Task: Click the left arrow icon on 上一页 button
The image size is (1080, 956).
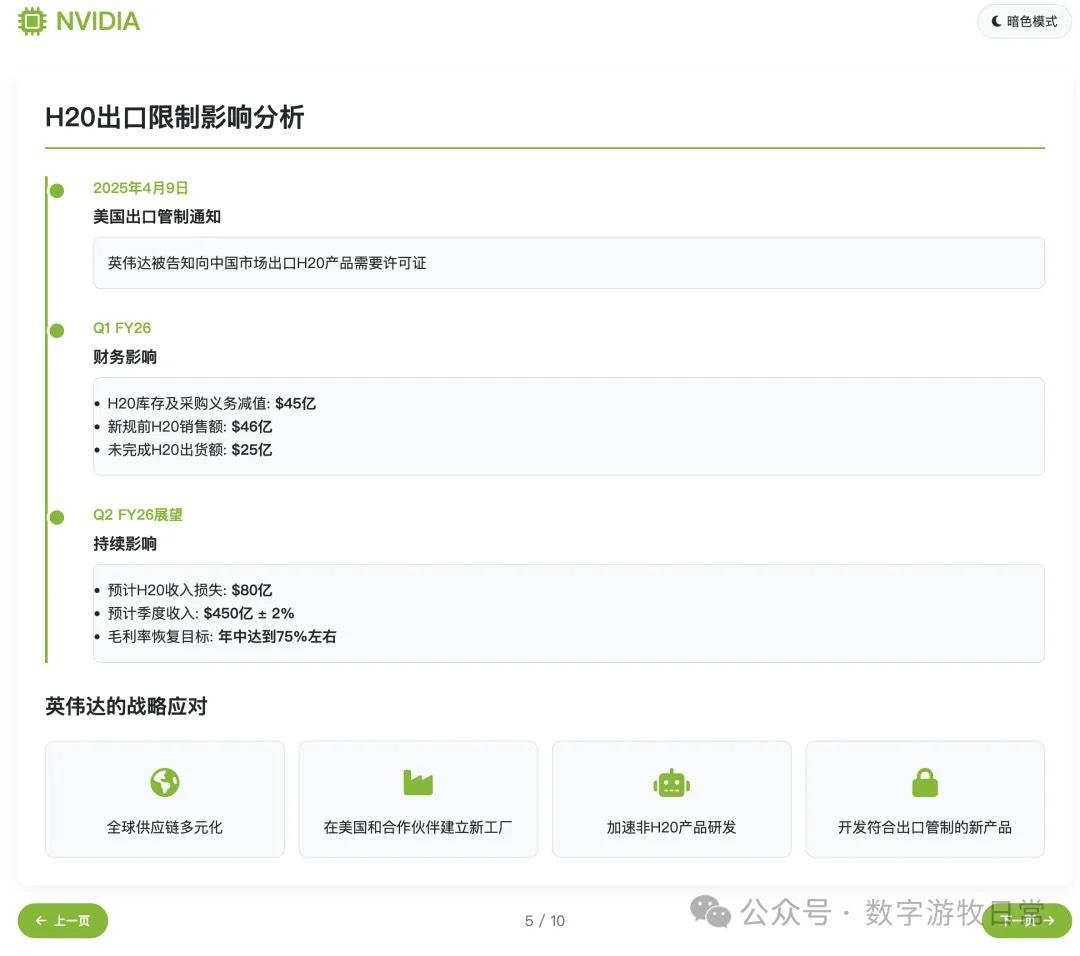Action: tap(40, 920)
